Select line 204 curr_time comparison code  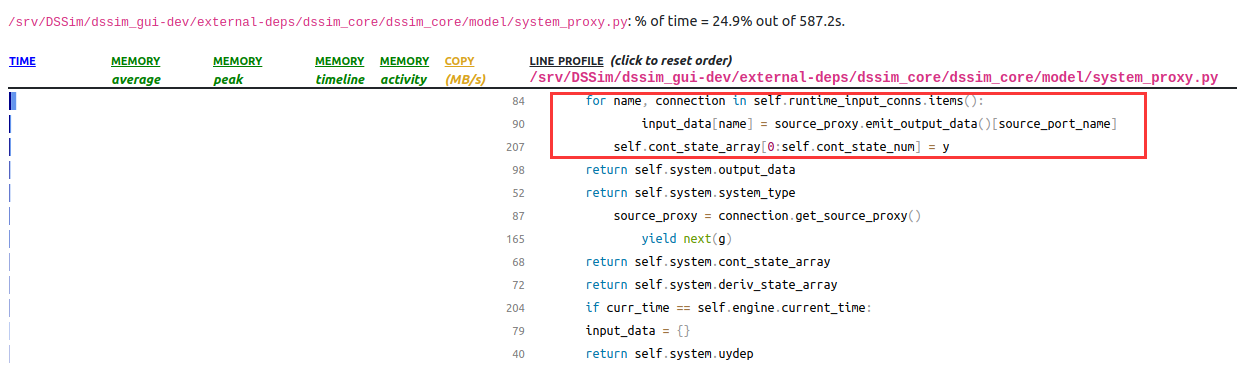click(x=729, y=308)
